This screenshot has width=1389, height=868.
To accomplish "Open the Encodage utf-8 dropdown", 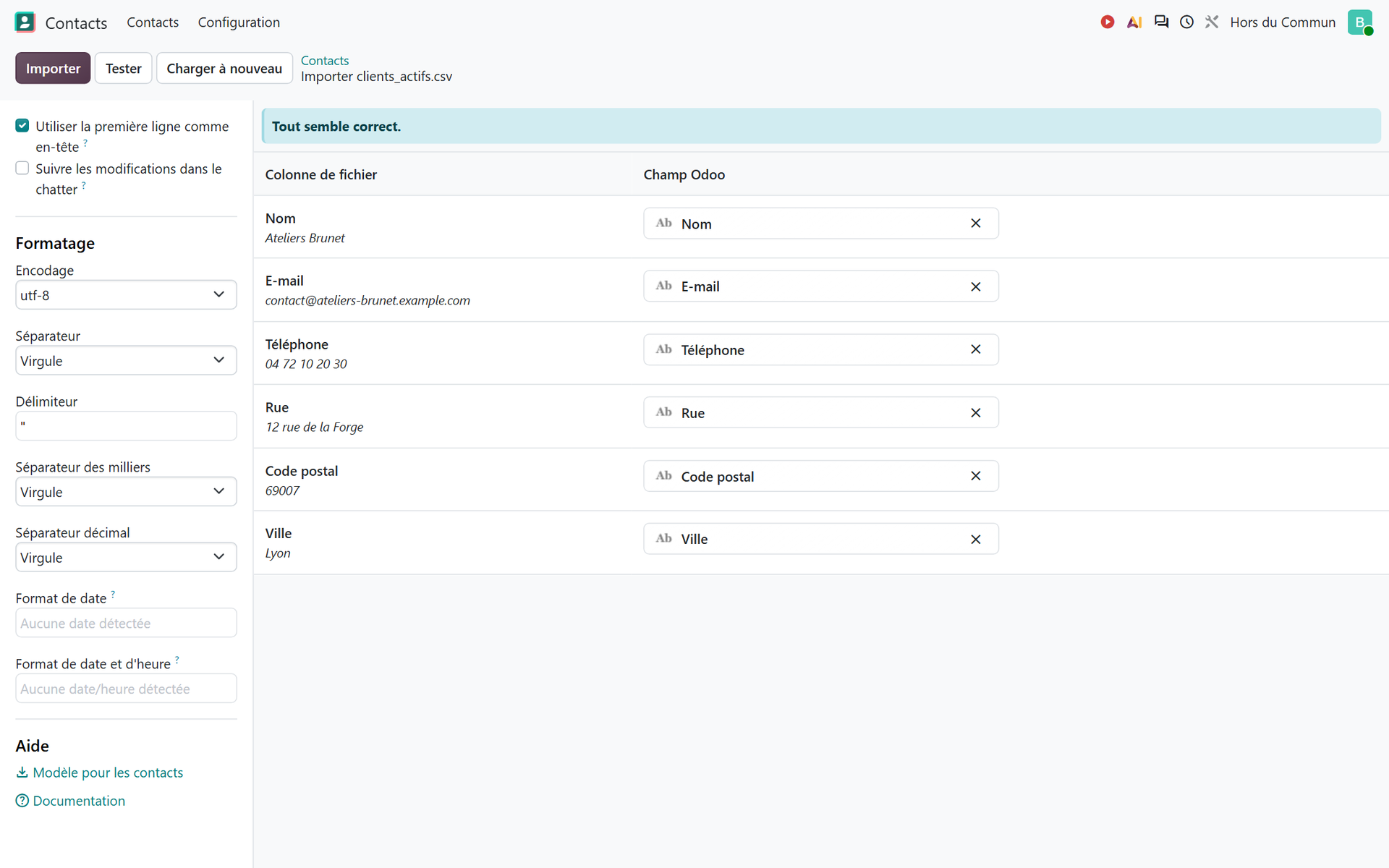I will click(x=126, y=295).
